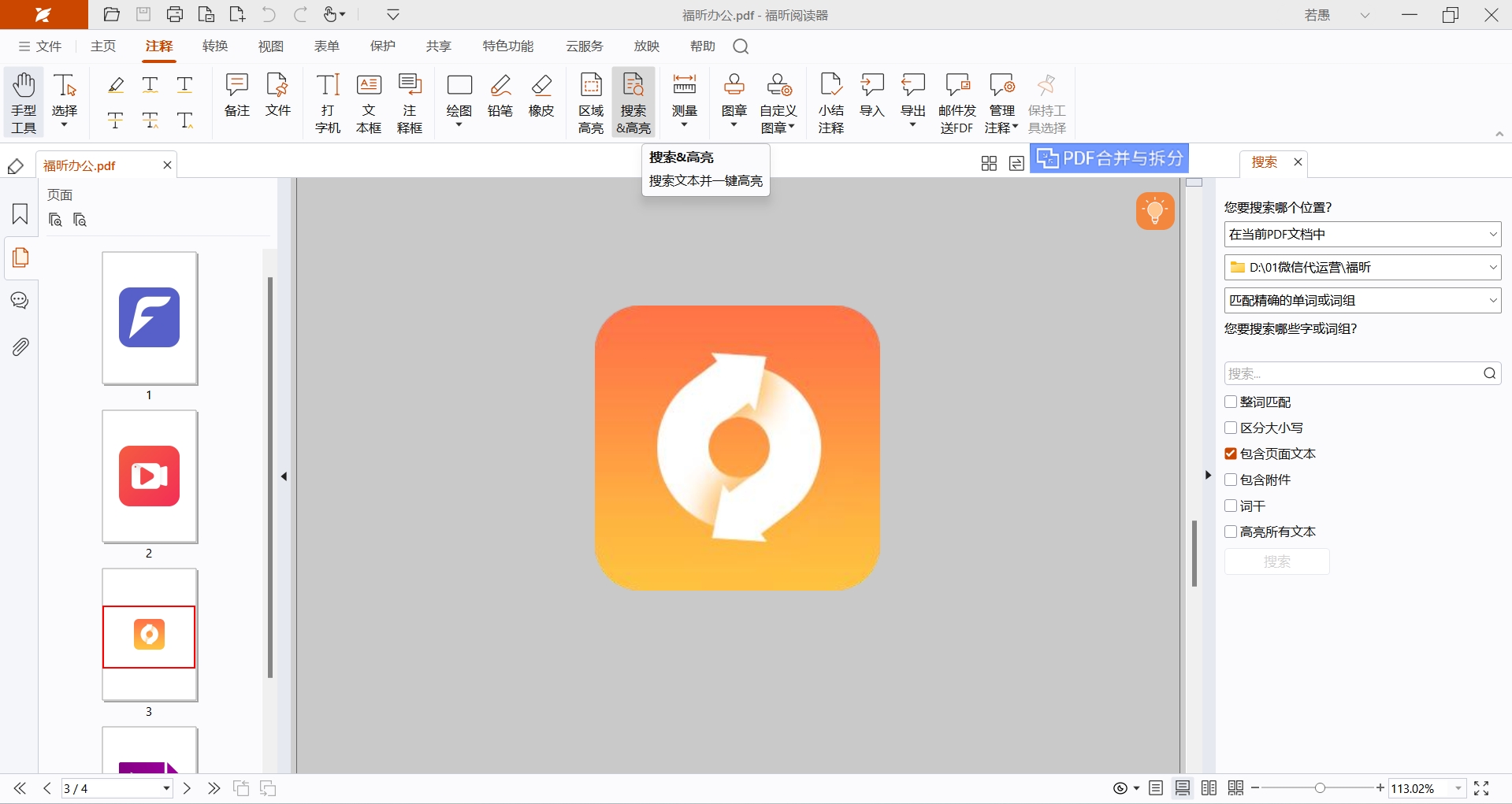Switch to the 视图 ribbon tab
The width and height of the screenshot is (1512, 804).
pyautogui.click(x=271, y=46)
